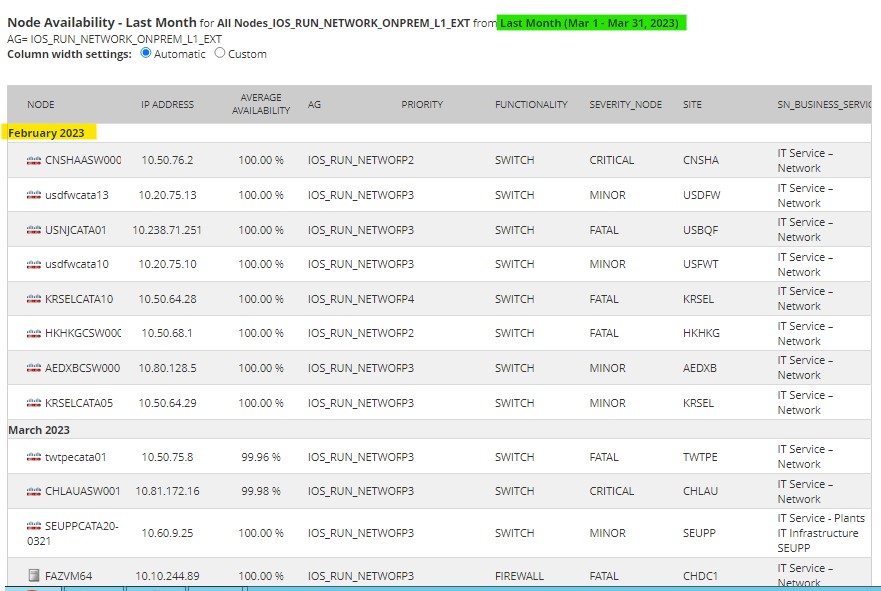Open node SEUPPCATA20-0321 link
Screen dimensions: 881x591
coord(72,533)
